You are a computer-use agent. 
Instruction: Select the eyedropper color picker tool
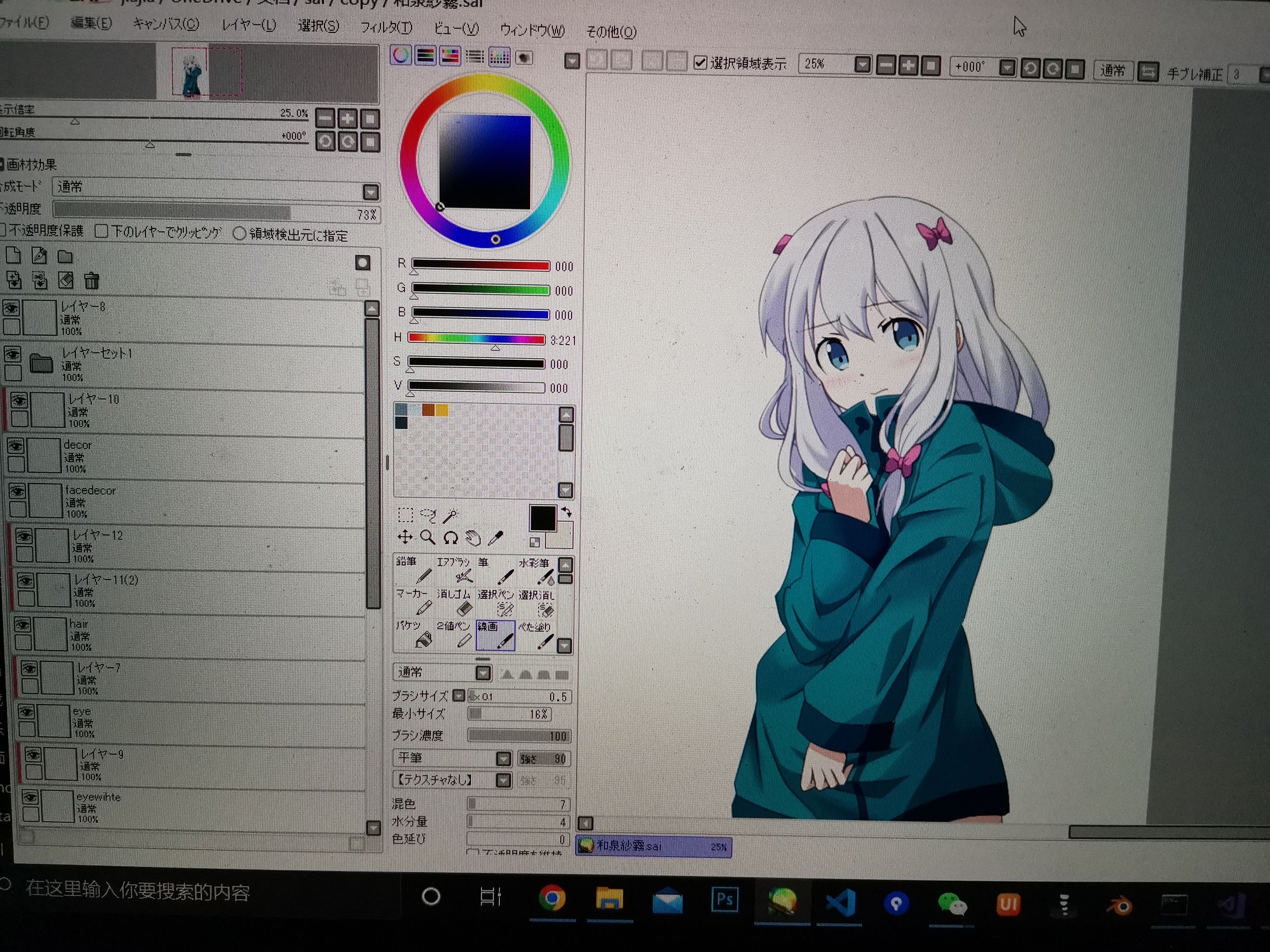[496, 539]
